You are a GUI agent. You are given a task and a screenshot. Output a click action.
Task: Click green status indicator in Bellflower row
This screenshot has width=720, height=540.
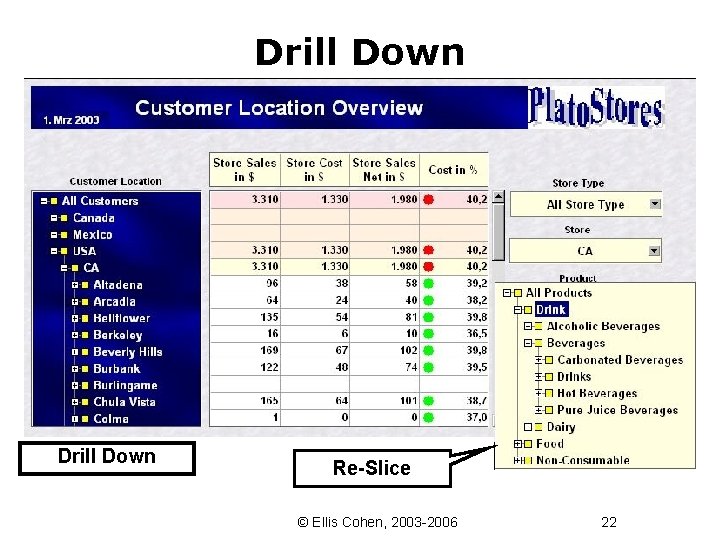(x=428, y=317)
